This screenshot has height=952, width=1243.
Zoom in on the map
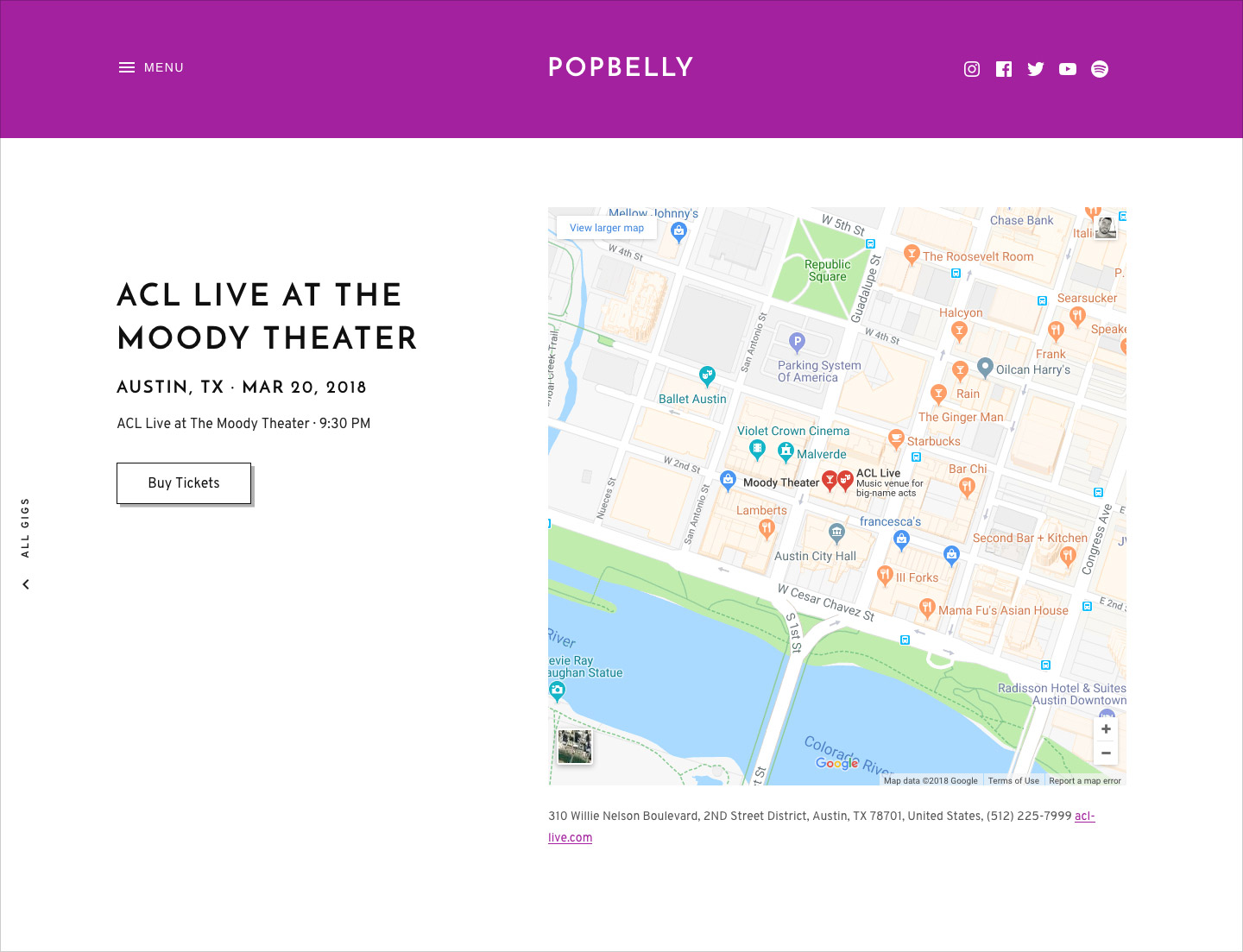[1106, 729]
